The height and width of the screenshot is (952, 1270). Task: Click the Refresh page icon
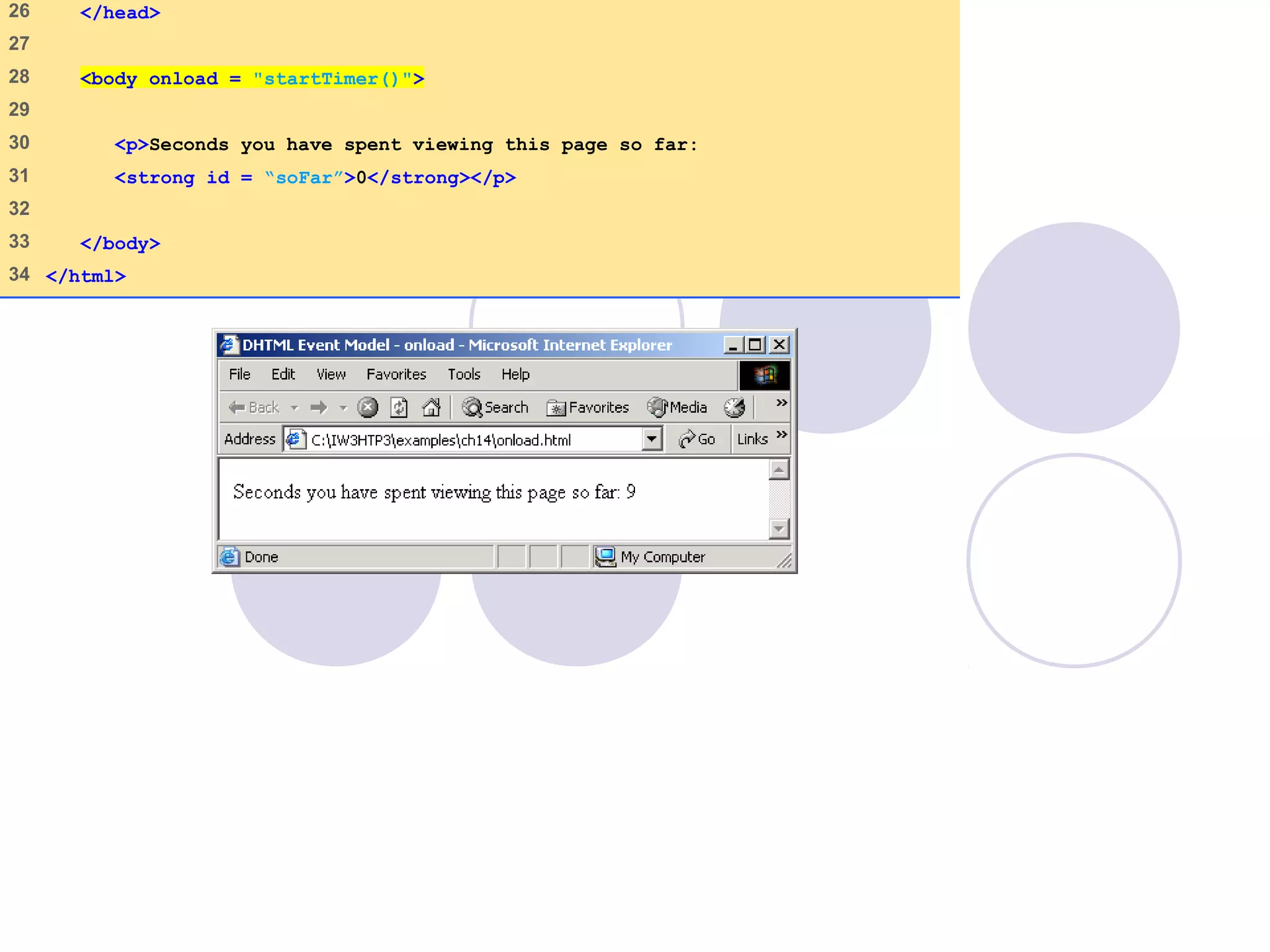pos(399,407)
